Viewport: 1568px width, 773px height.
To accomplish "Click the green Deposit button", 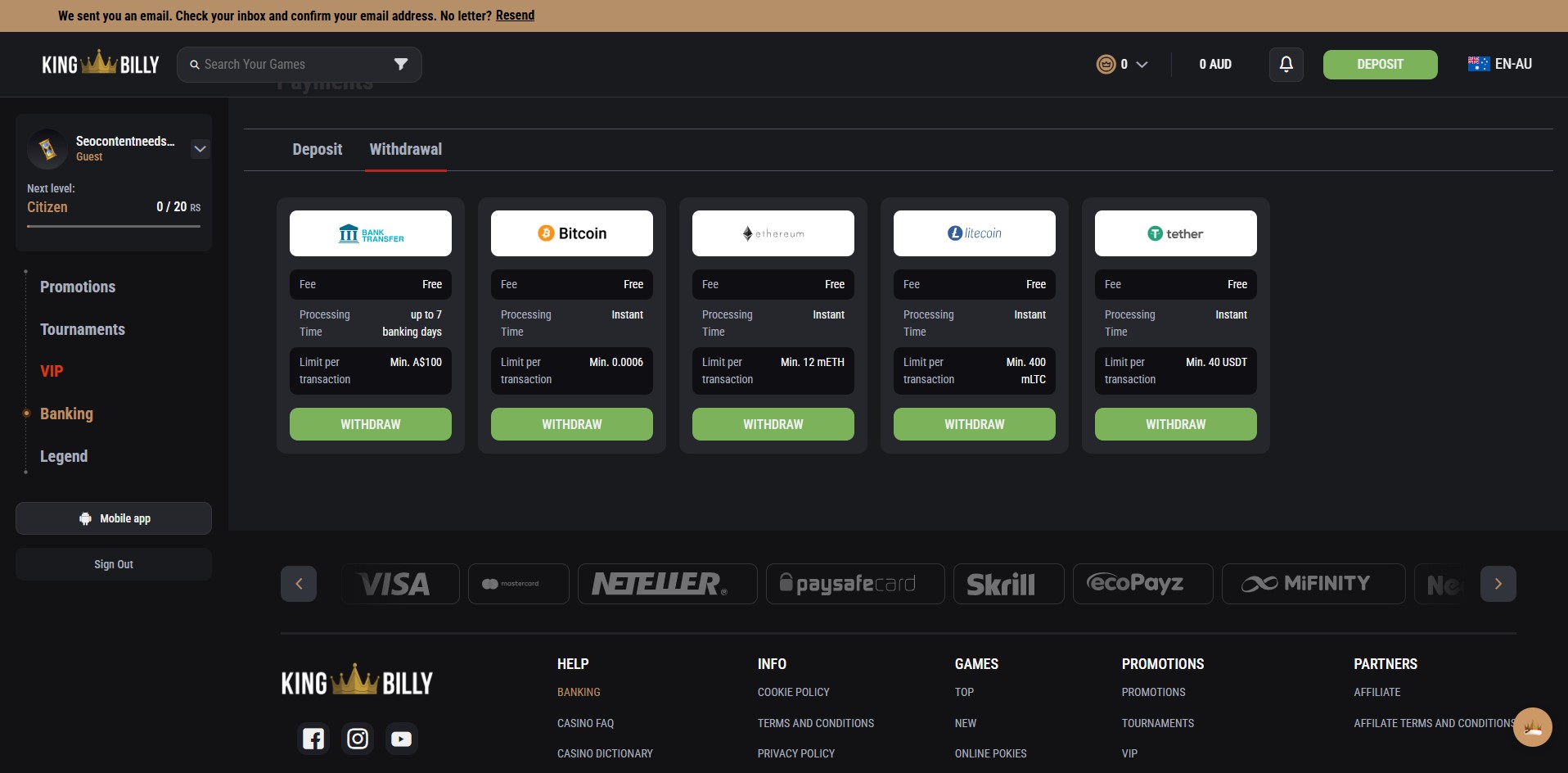I will point(1381,64).
